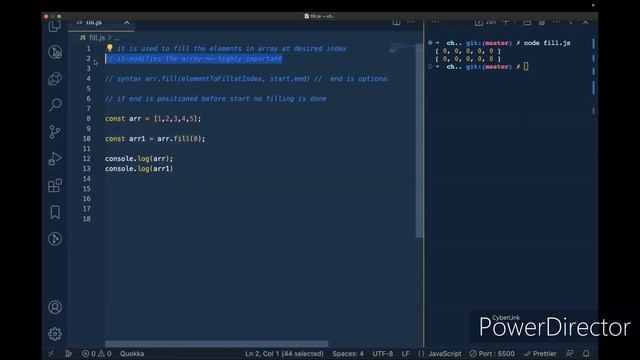Image resolution: width=640 pixels, height=360 pixels.
Task: Click the minimap preview in editor
Action: point(402,48)
